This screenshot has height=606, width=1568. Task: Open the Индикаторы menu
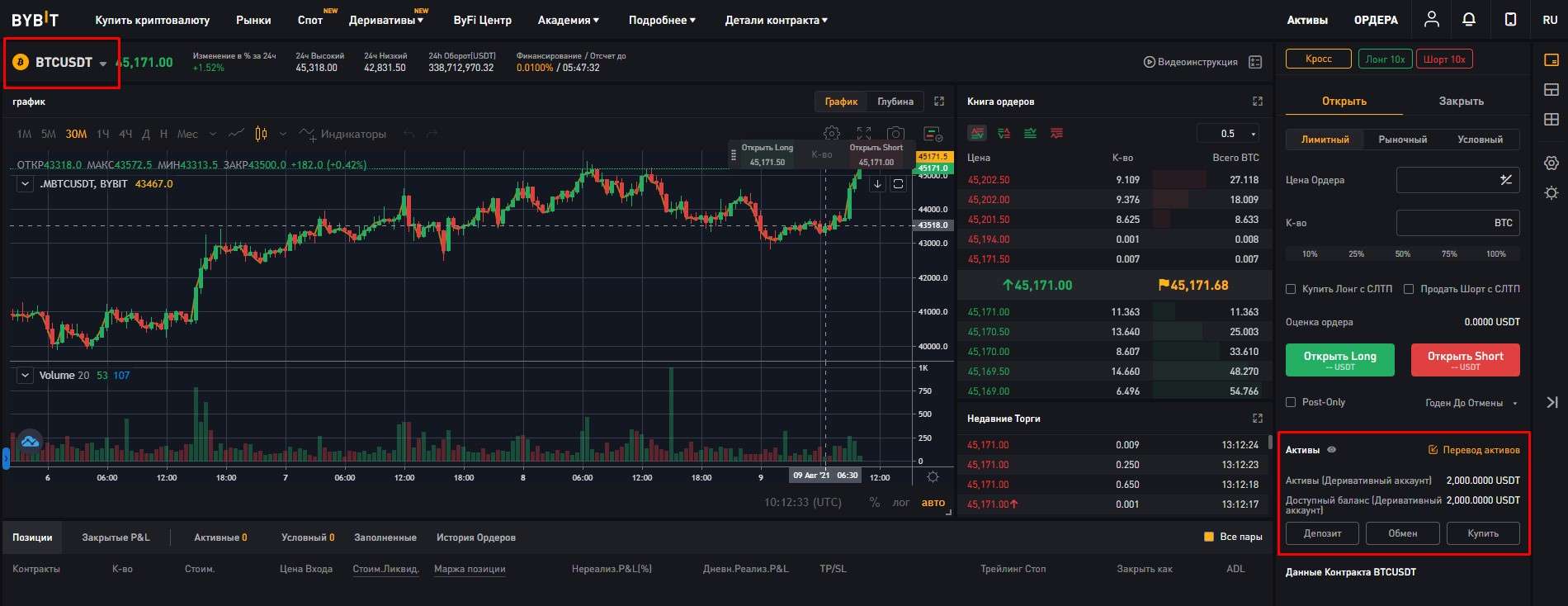(342, 134)
